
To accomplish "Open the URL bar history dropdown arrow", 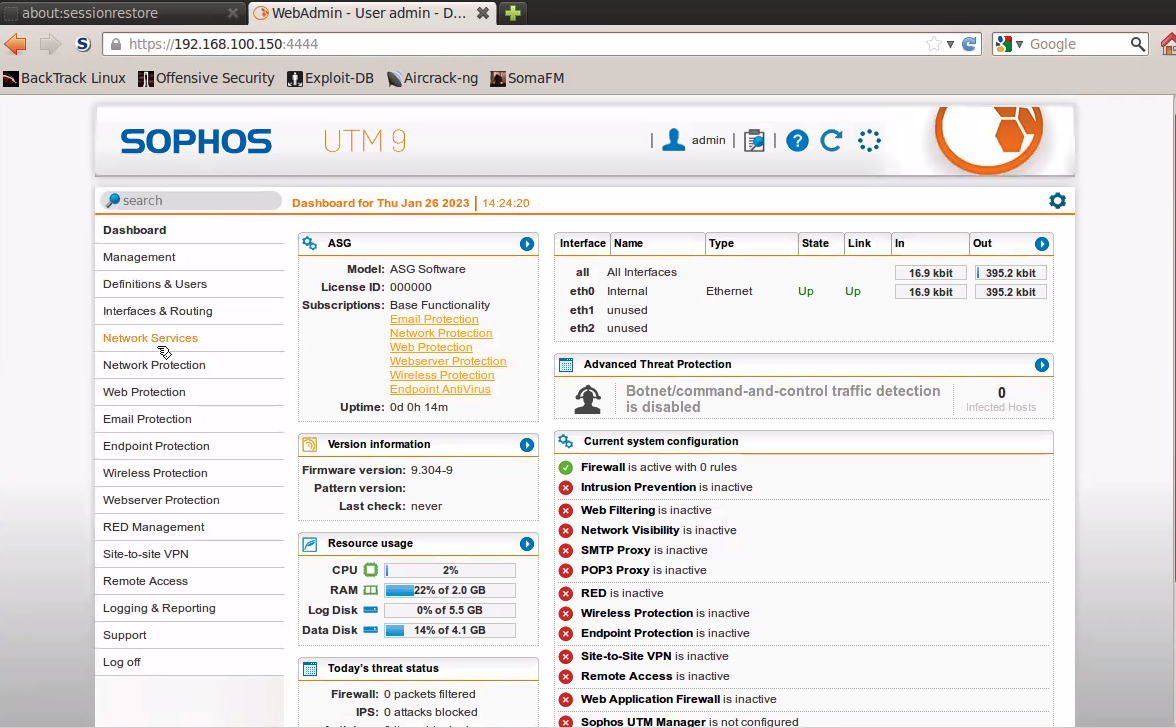I will pos(950,44).
